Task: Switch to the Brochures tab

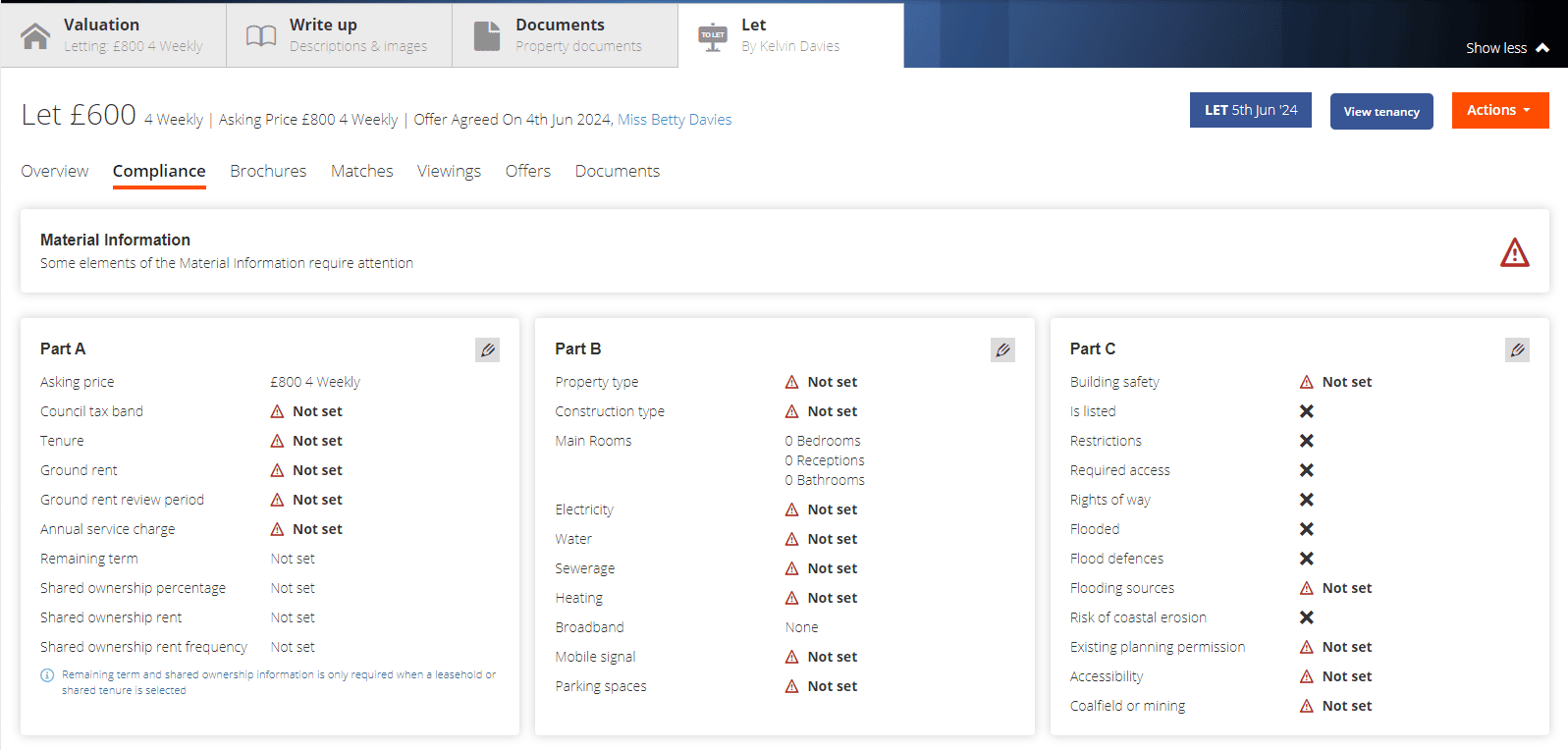Action: click(x=268, y=171)
